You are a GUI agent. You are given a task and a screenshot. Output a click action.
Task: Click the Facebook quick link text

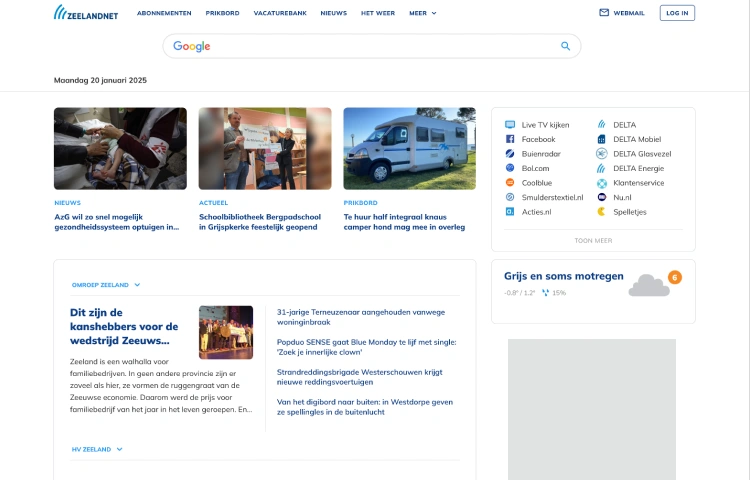coord(539,139)
